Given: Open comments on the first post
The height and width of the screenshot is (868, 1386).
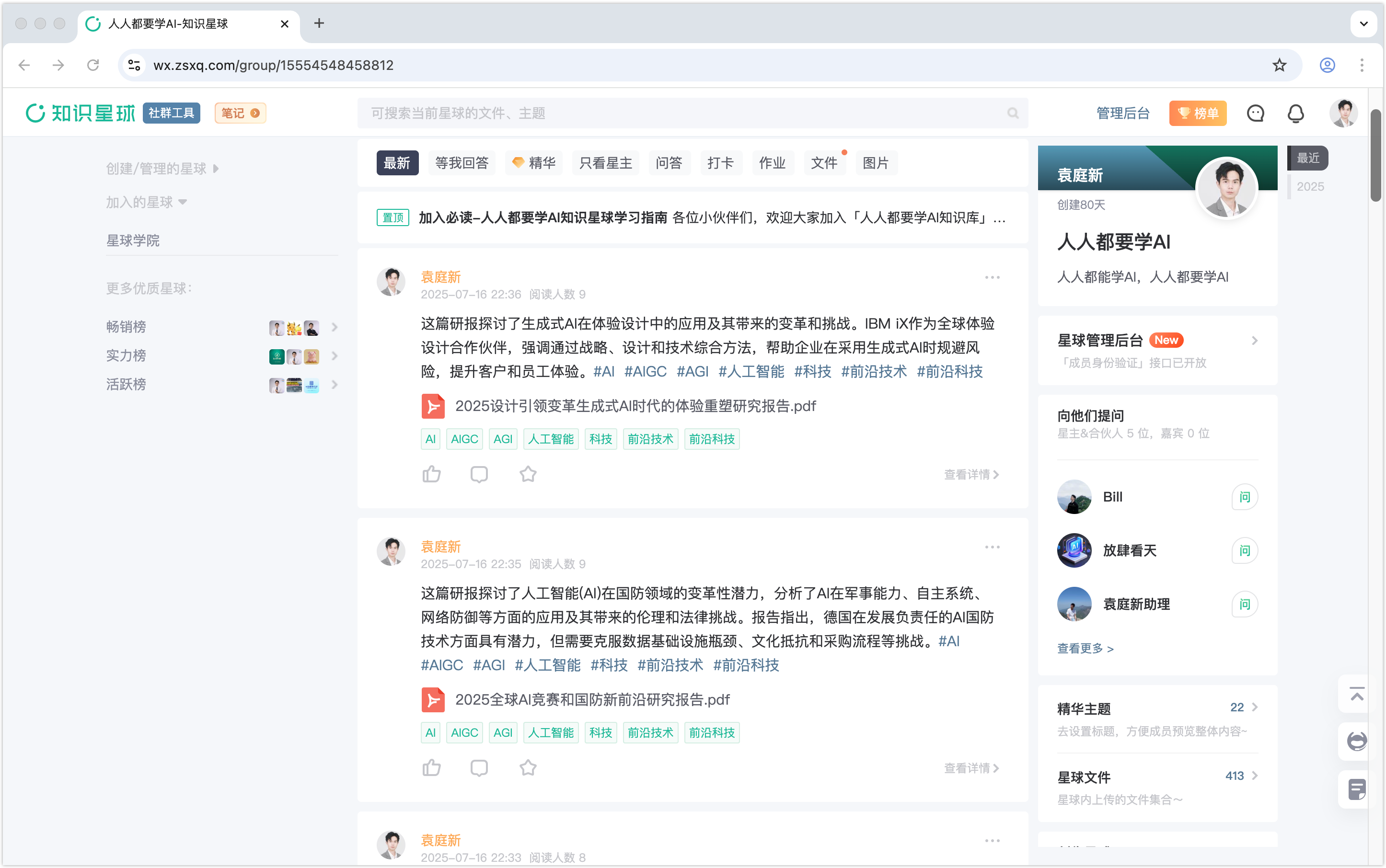Looking at the screenshot, I should click(x=479, y=474).
